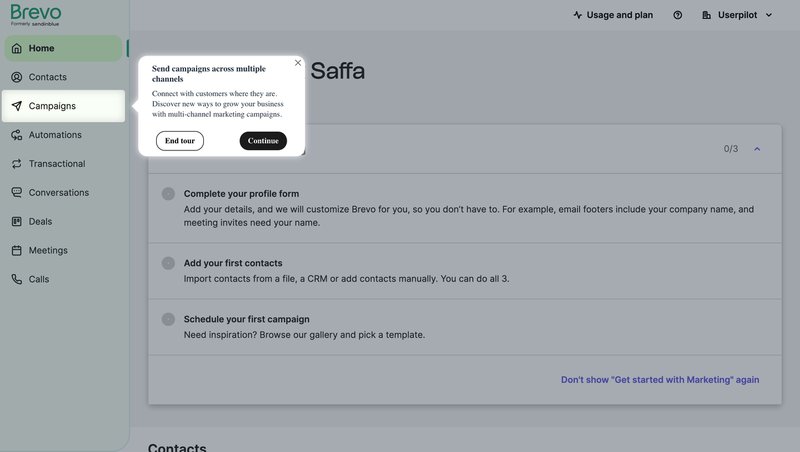Viewport: 800px width, 452px height.
Task: Toggle the Schedule your first campaign checkmark
Action: pyautogui.click(x=168, y=319)
